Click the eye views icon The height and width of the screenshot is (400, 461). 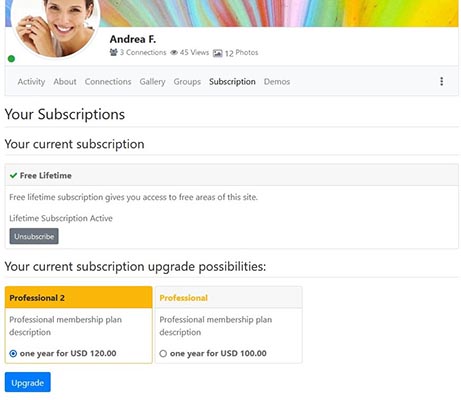tap(174, 52)
